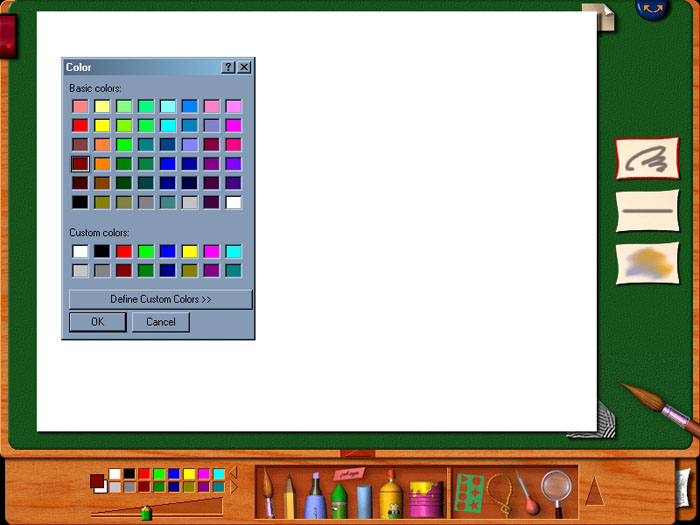Image resolution: width=700 pixels, height=525 pixels.
Task: Click the upper palette scroll arrow
Action: tap(233, 472)
